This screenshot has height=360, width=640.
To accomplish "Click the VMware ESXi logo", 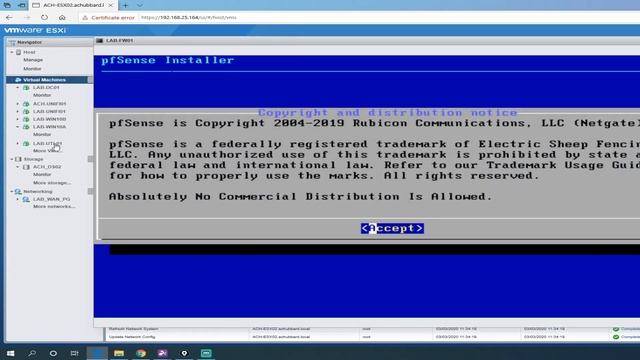I will (x=35, y=30).
